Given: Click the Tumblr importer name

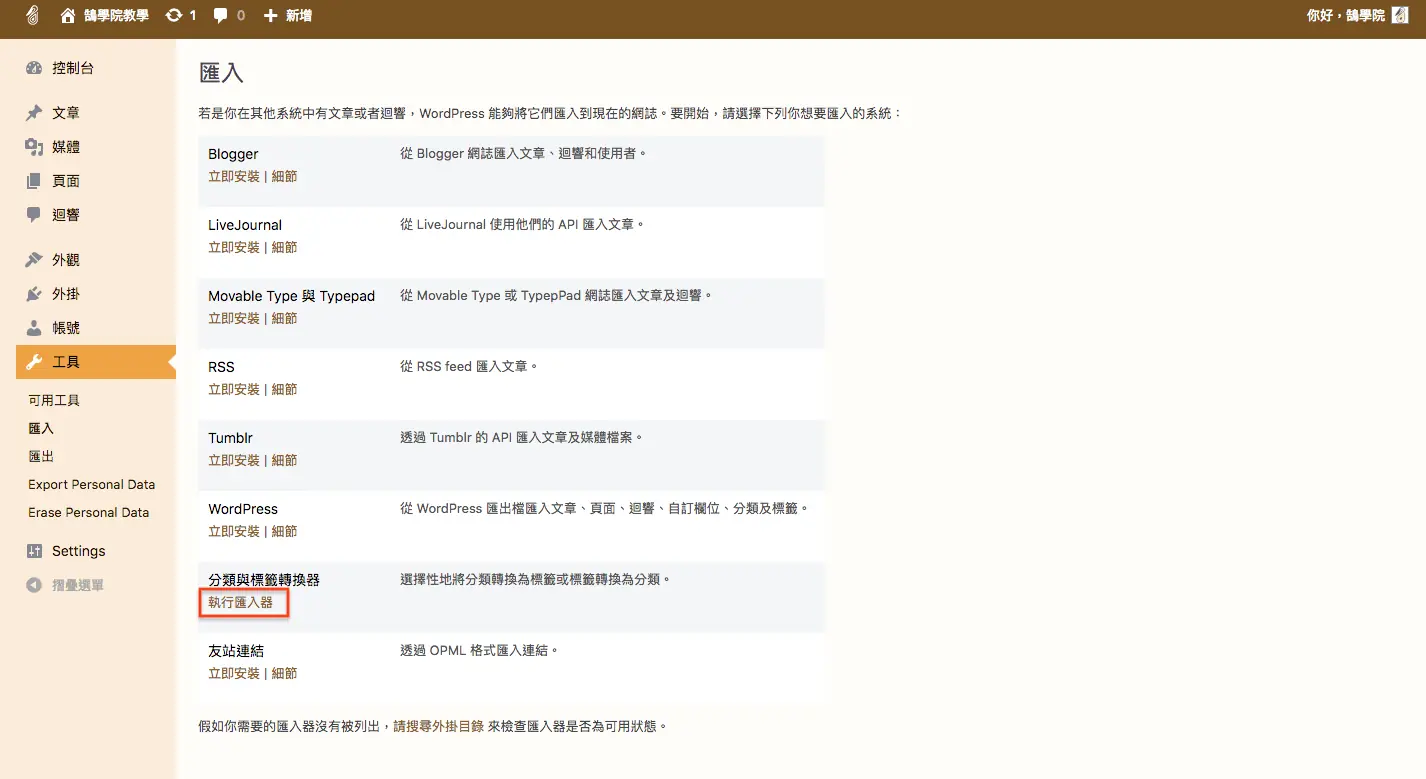Looking at the screenshot, I should 230,438.
